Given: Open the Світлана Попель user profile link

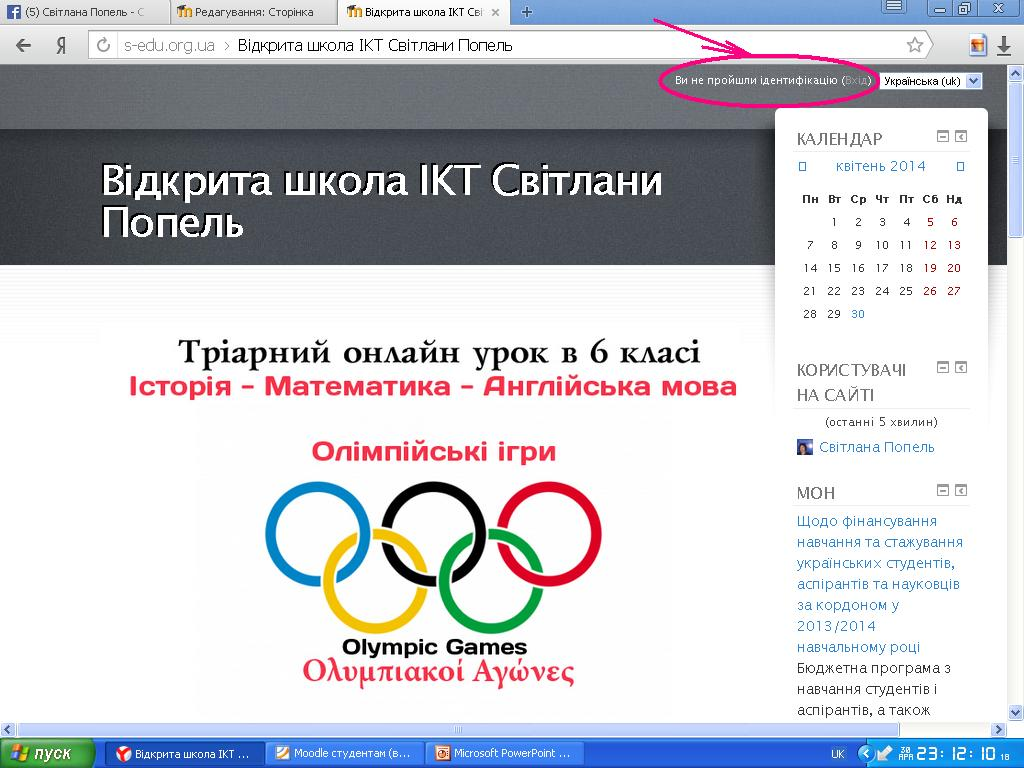Looking at the screenshot, I should click(x=876, y=447).
